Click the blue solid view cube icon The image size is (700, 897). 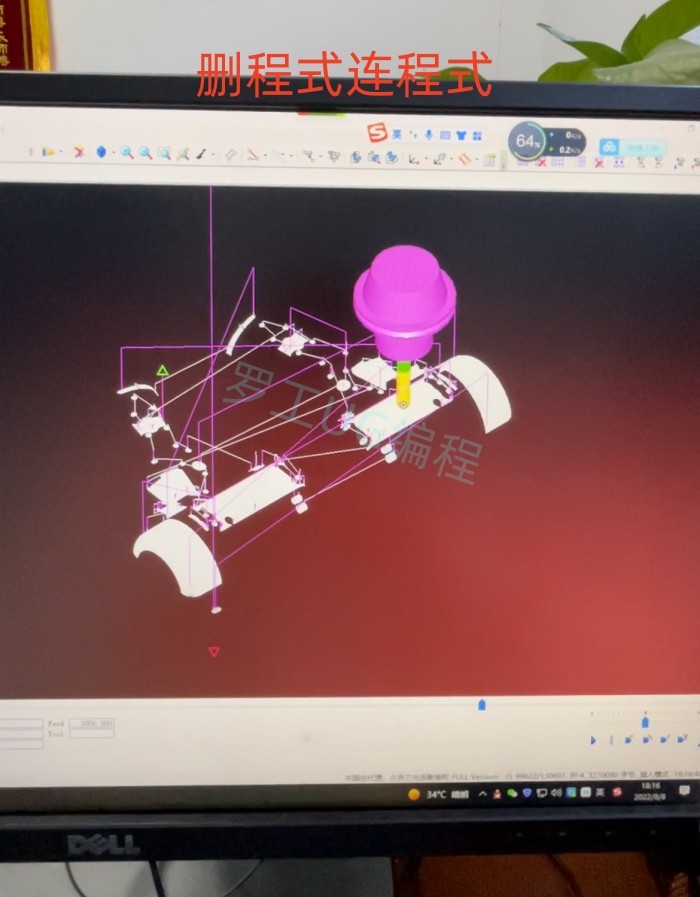(x=101, y=152)
